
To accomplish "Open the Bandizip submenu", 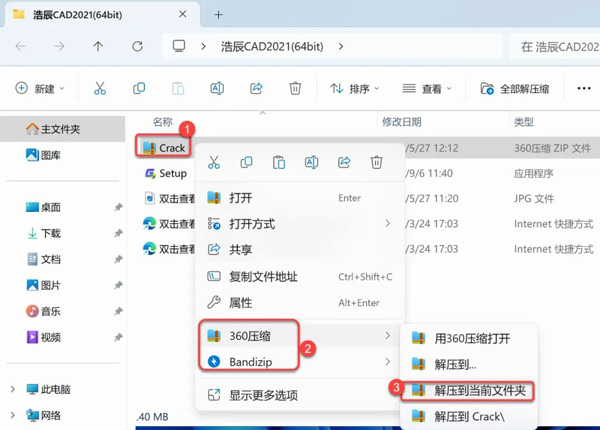I will [300, 362].
